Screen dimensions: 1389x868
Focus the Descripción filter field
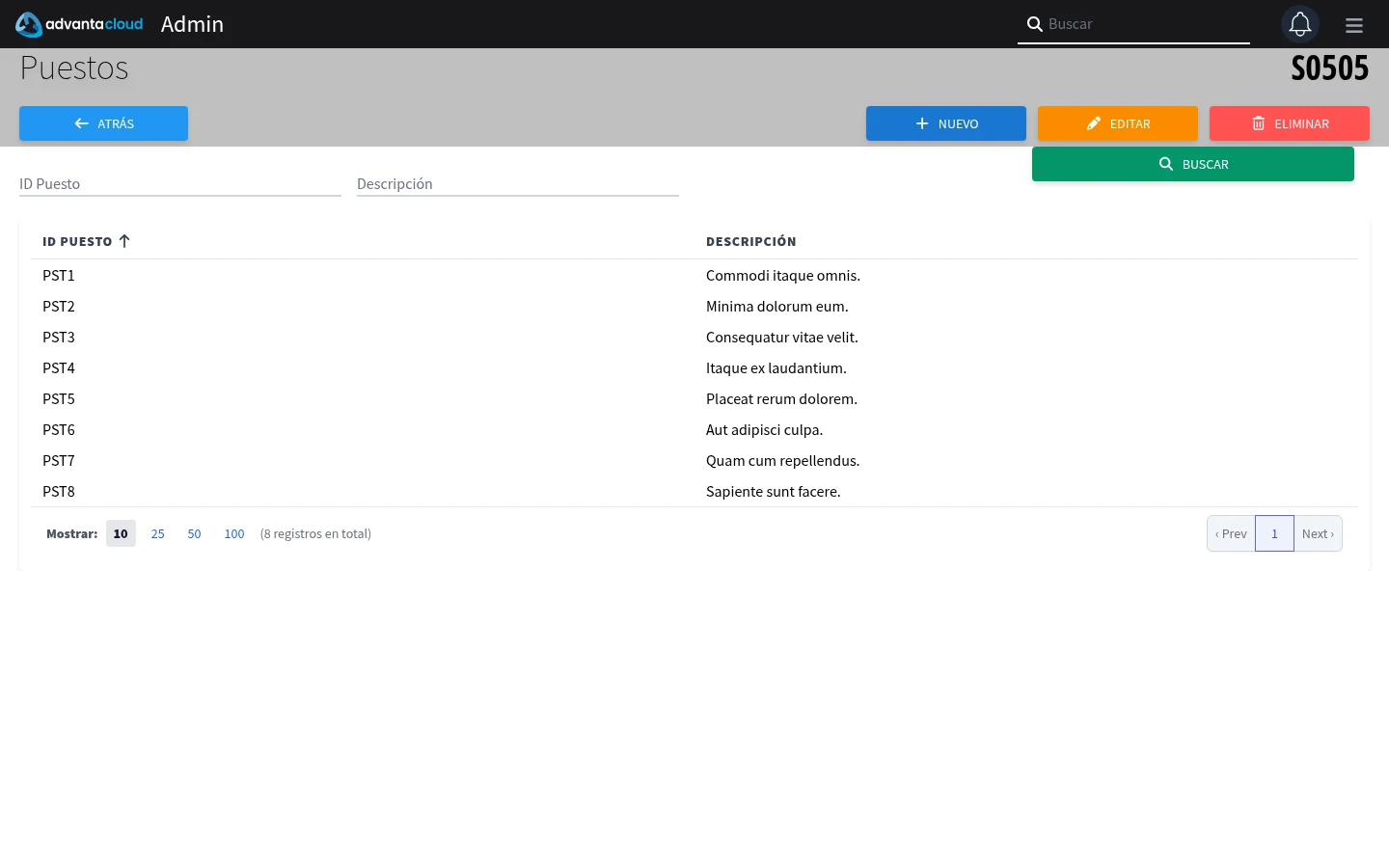(518, 183)
